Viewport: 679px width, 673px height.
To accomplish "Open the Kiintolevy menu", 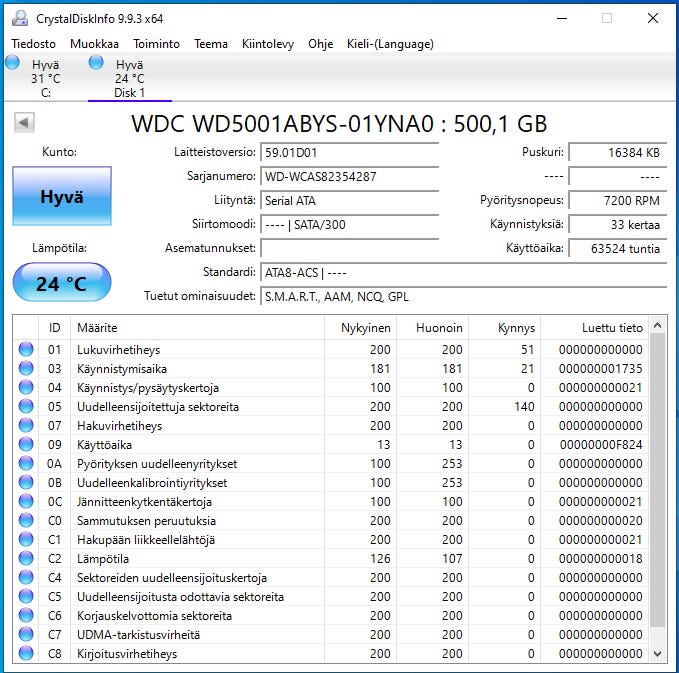I will [x=268, y=44].
